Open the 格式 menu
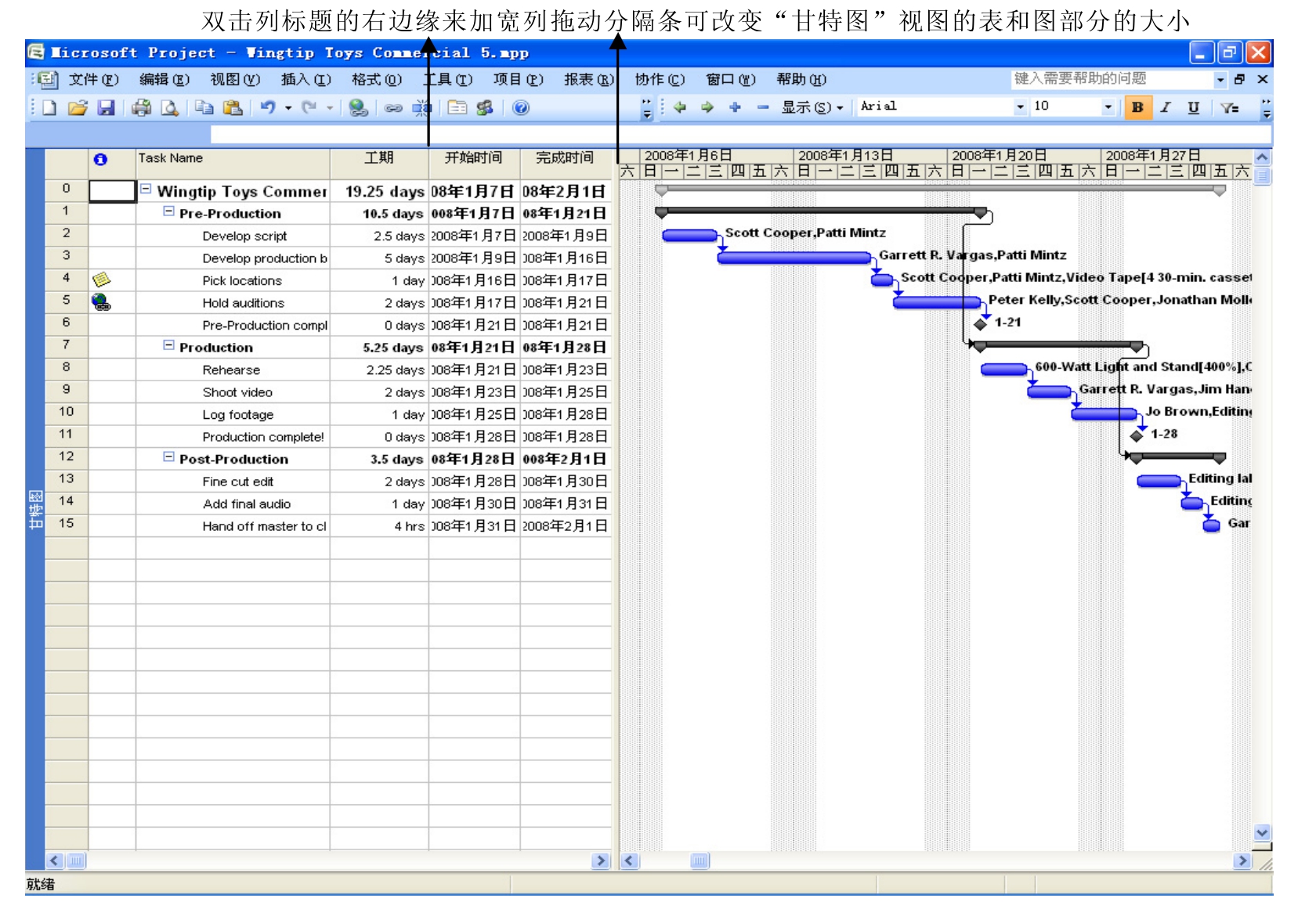Viewport: 1316px width, 902px height. pyautogui.click(x=377, y=79)
